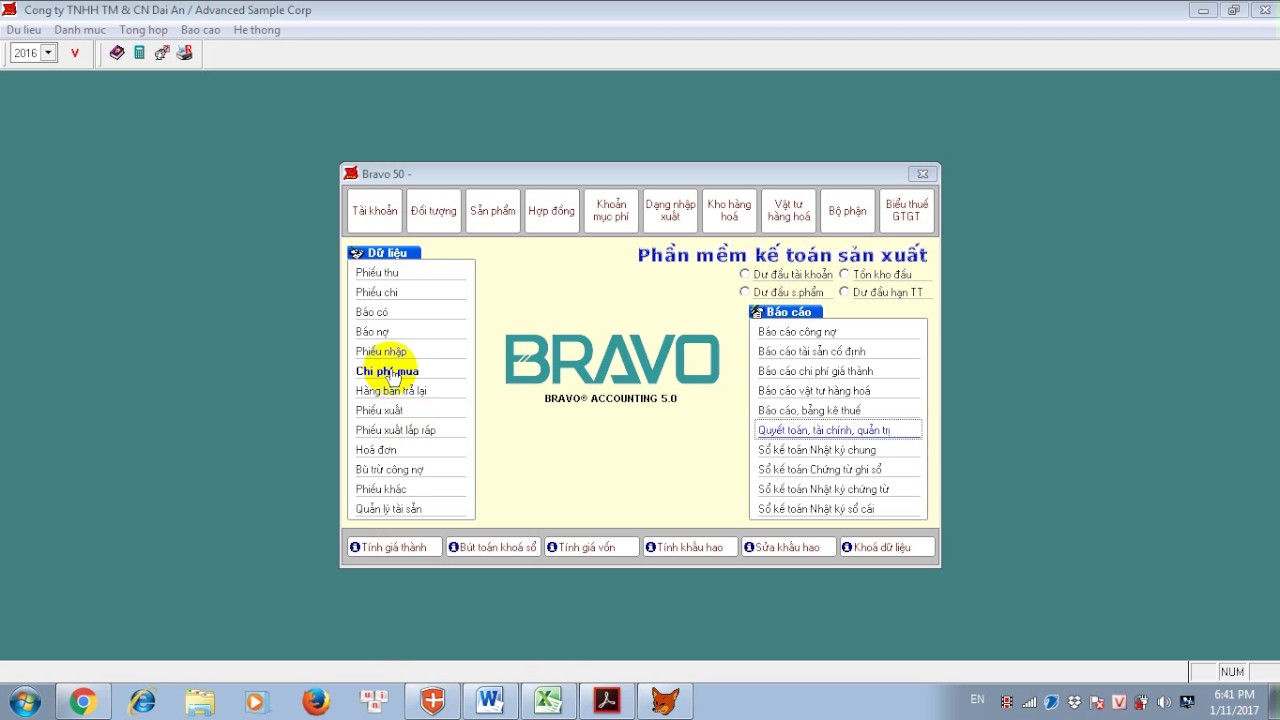Open Microsoft Excel from the taskbar
The width and height of the screenshot is (1280, 720).
pyautogui.click(x=548, y=702)
